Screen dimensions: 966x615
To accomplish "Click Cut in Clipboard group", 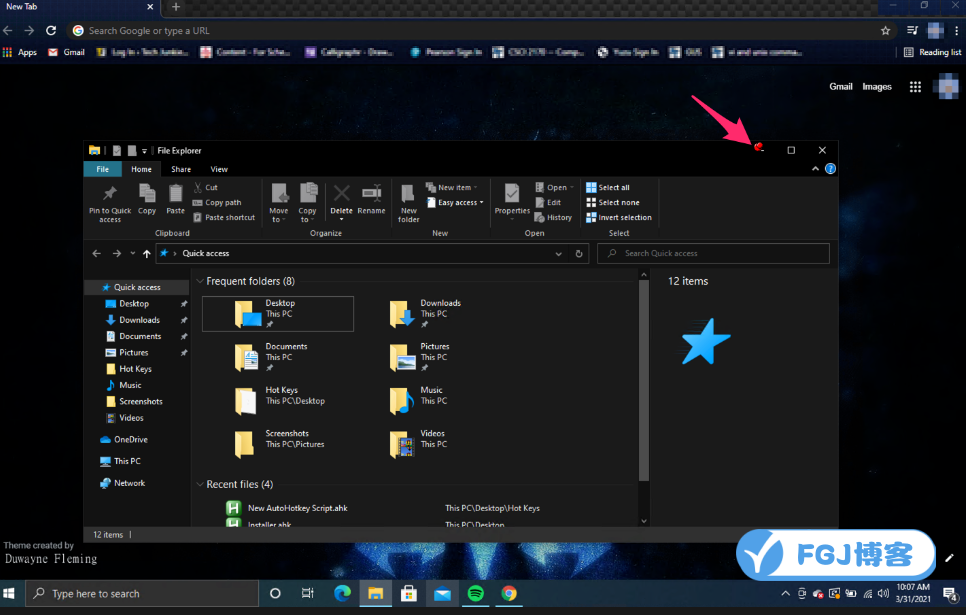I will pyautogui.click(x=206, y=187).
